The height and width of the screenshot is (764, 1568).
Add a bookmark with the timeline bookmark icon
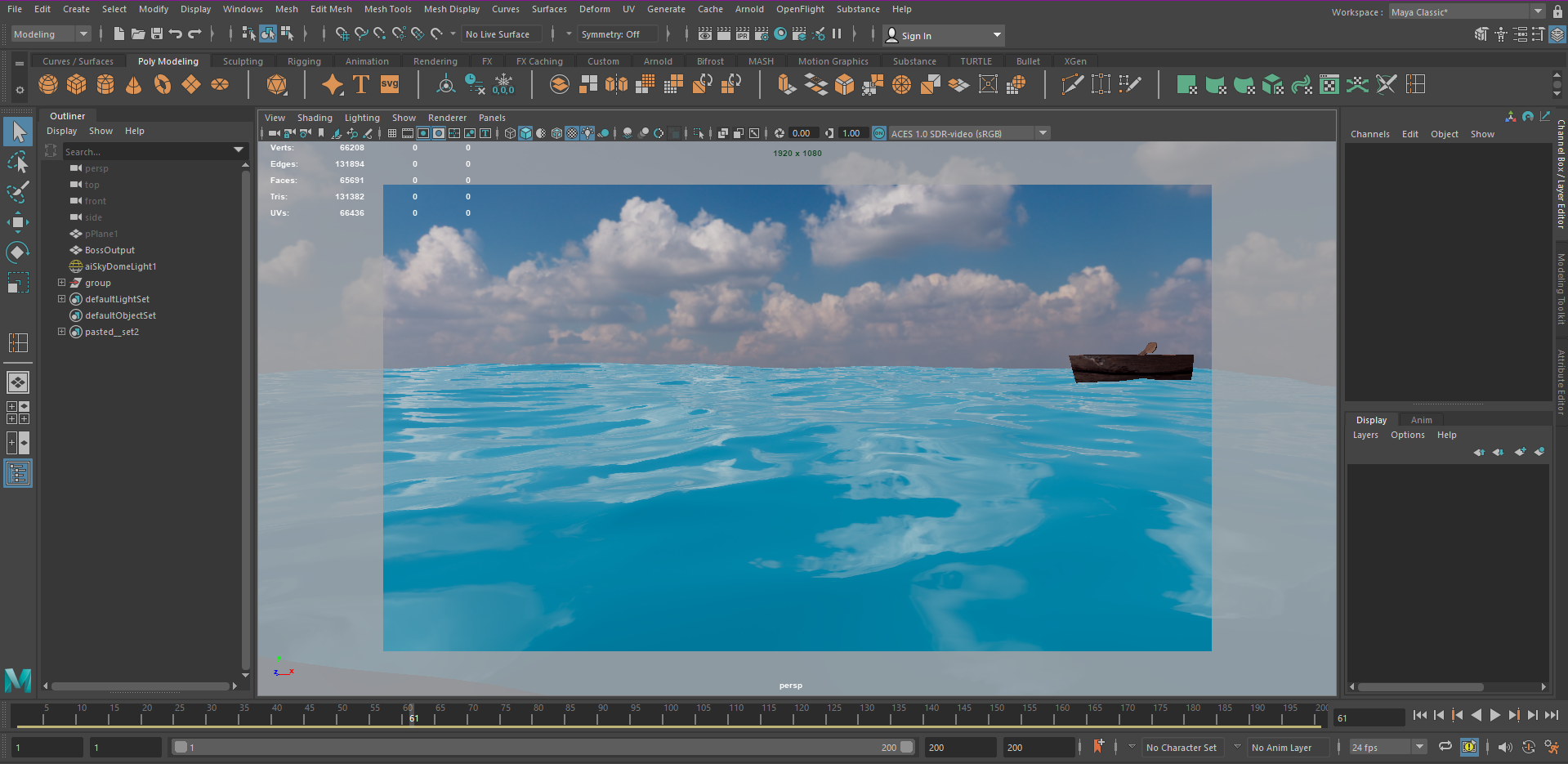click(1098, 746)
